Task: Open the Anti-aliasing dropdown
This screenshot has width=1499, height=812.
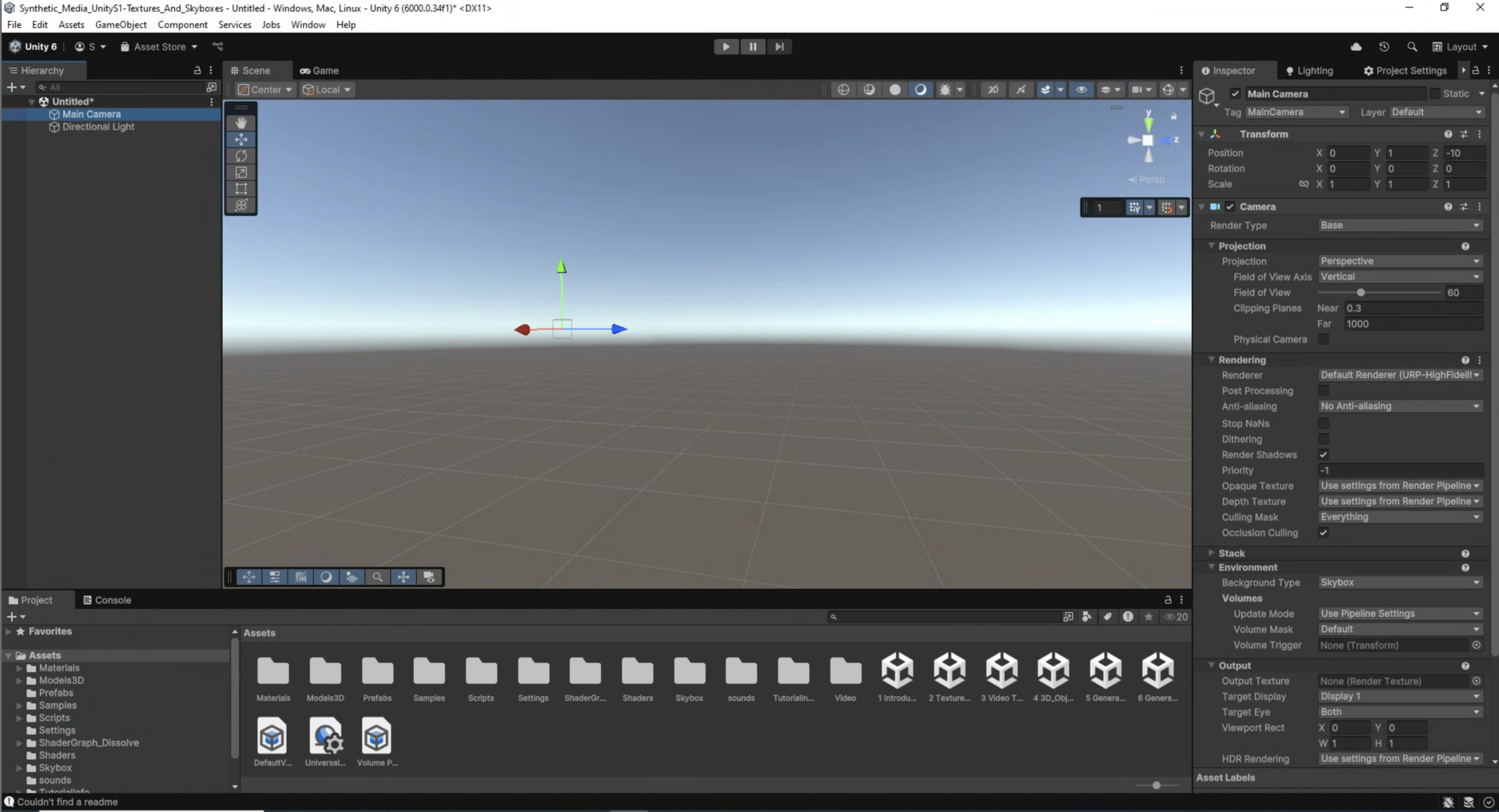Action: click(x=1399, y=406)
